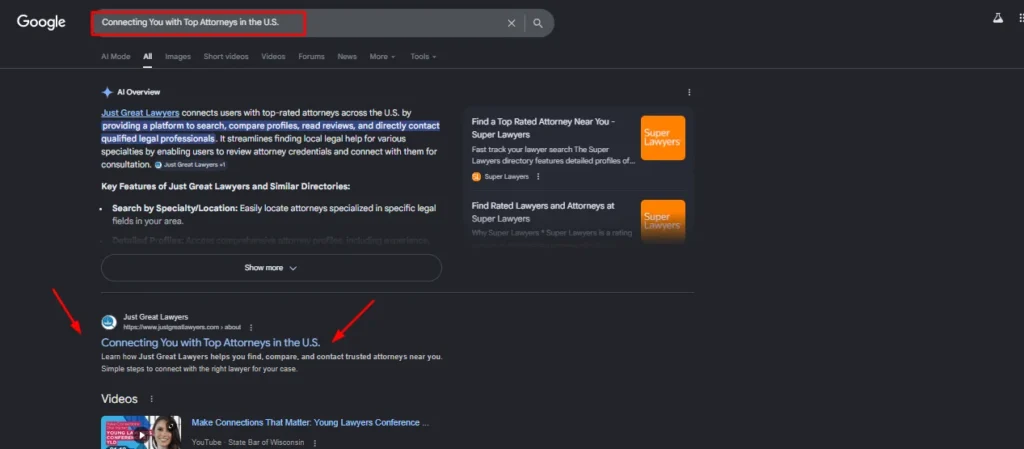Open 'Make Connections That Matter' video link
Image resolution: width=1024 pixels, height=449 pixels.
pos(310,423)
